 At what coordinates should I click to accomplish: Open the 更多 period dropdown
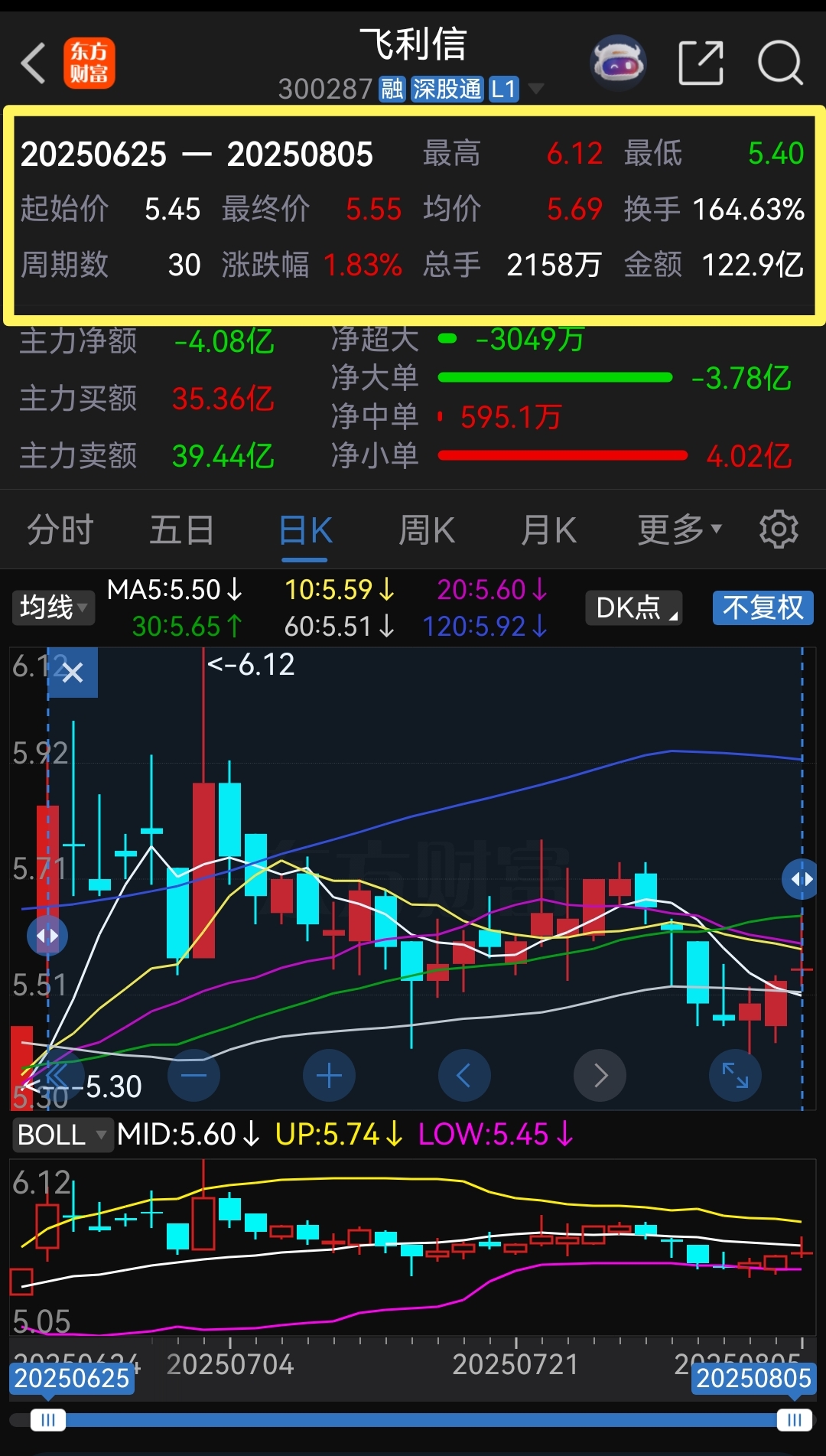pyautogui.click(x=680, y=529)
